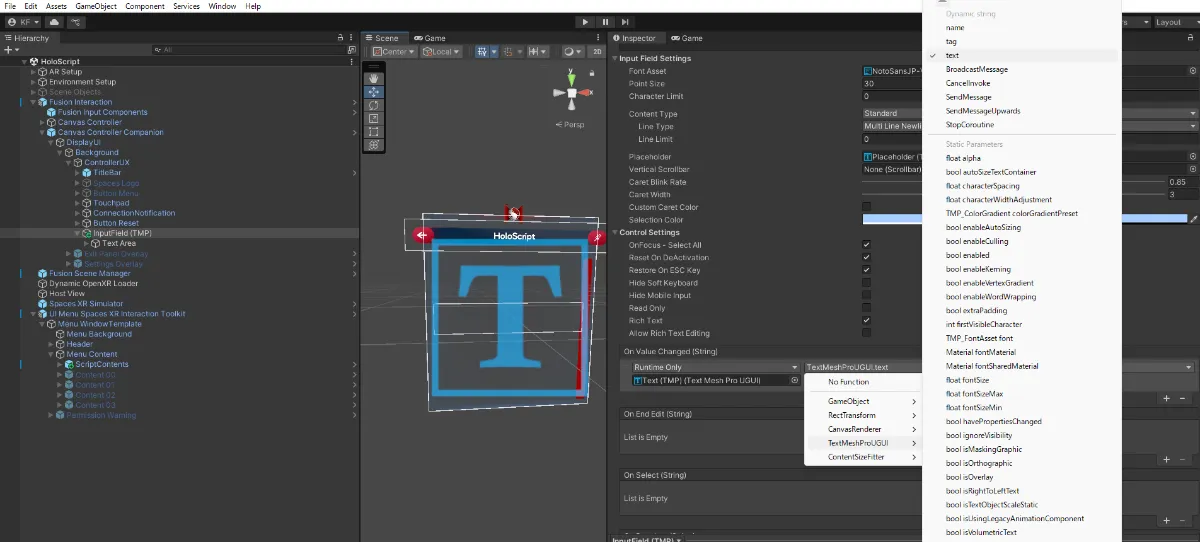Image resolution: width=1200 pixels, height=542 pixels.
Task: Select the Scale tool in scene toolbar
Action: pos(374,118)
